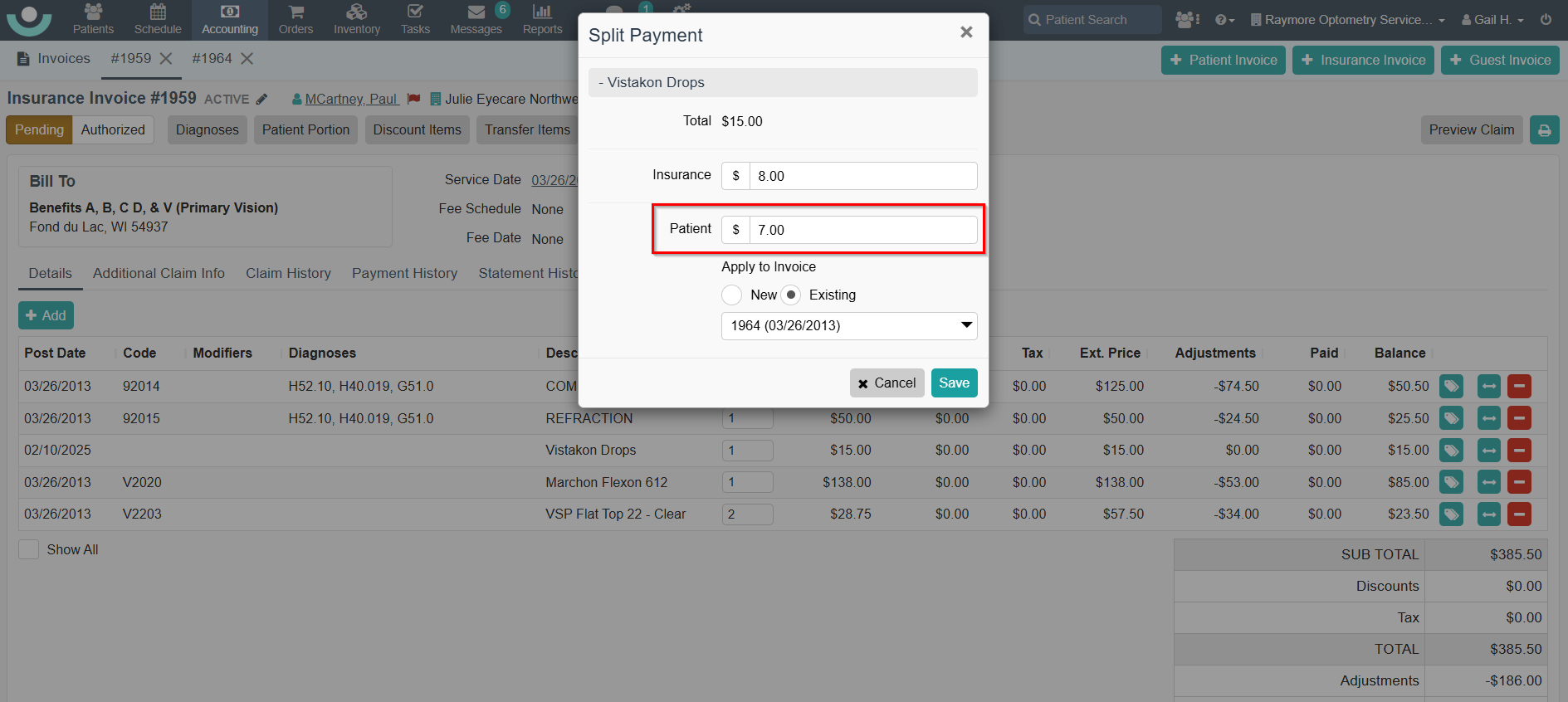The image size is (1568, 702).
Task: Open the Gail H. user dropdown
Action: 1492,20
